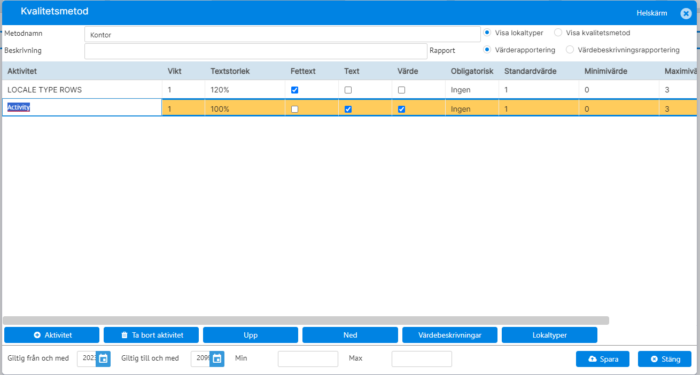
Task: Click the Textstorlek column header
Action: click(x=230, y=71)
